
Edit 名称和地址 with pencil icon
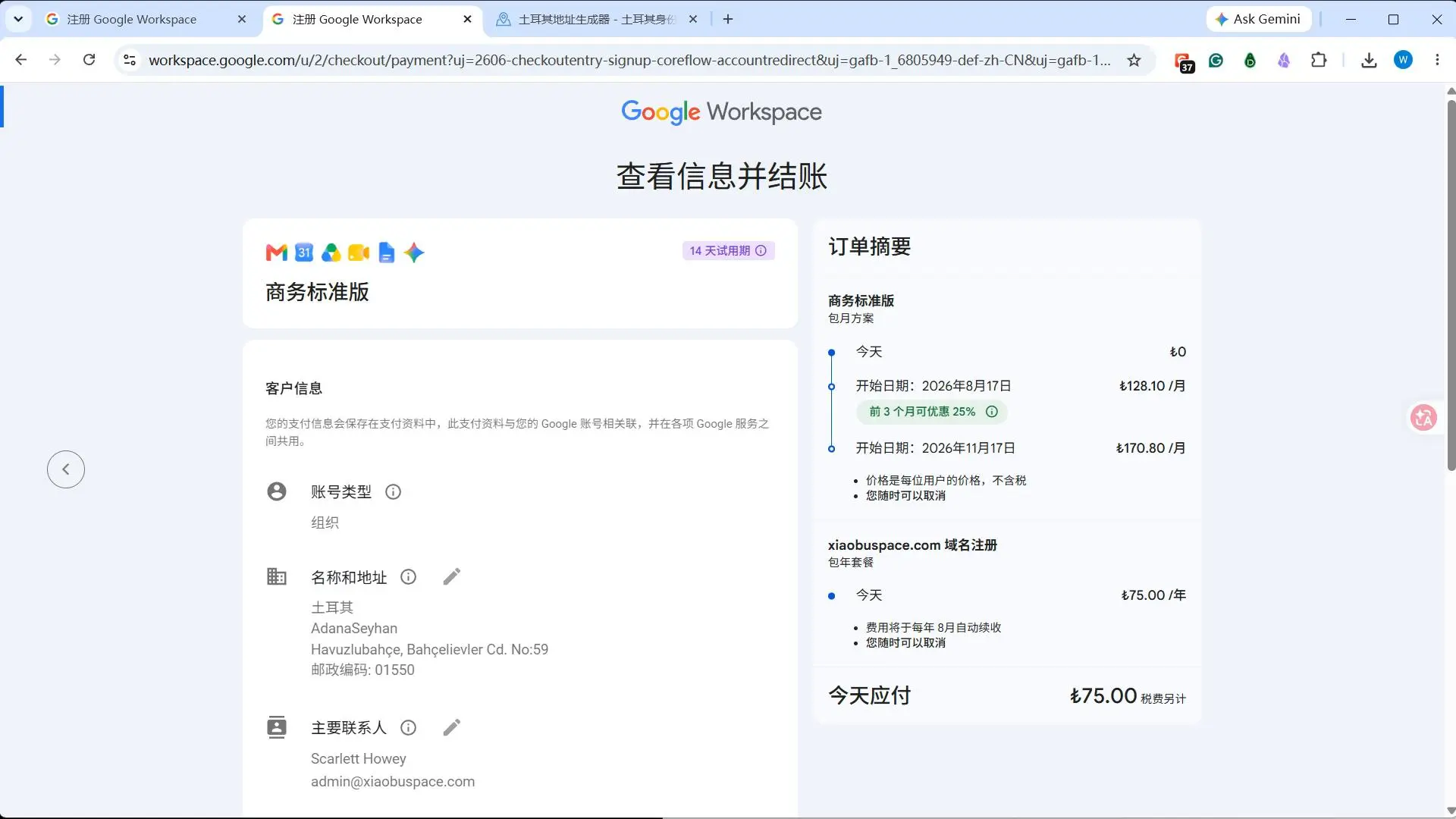451,577
